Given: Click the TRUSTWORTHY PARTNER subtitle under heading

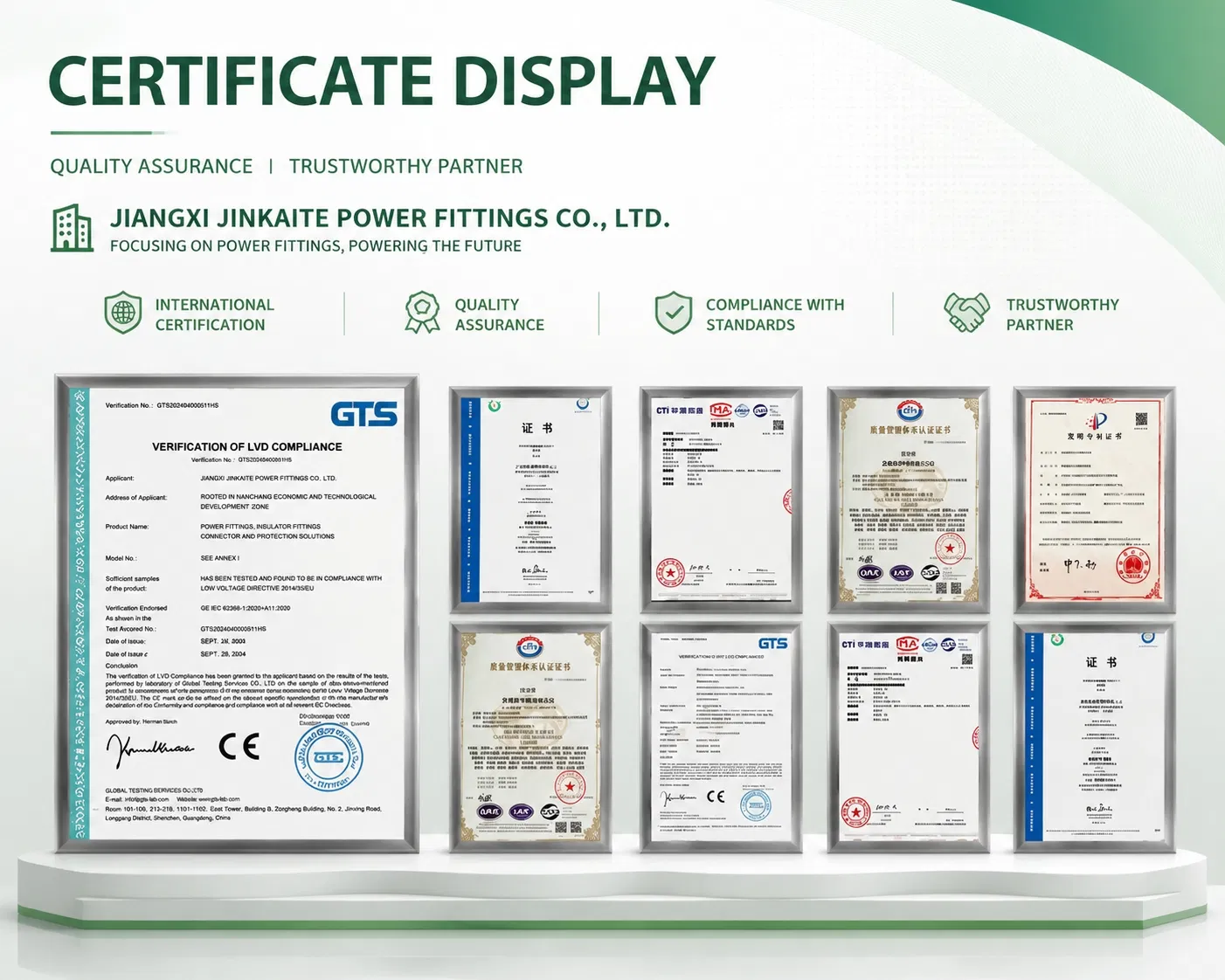Looking at the screenshot, I should pyautogui.click(x=406, y=166).
